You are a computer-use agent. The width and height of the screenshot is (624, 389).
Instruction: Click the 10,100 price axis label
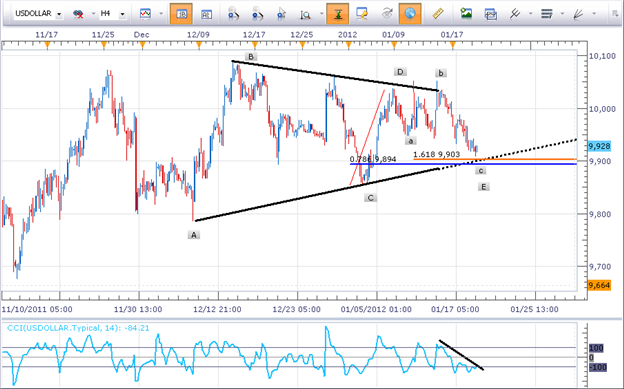point(602,56)
